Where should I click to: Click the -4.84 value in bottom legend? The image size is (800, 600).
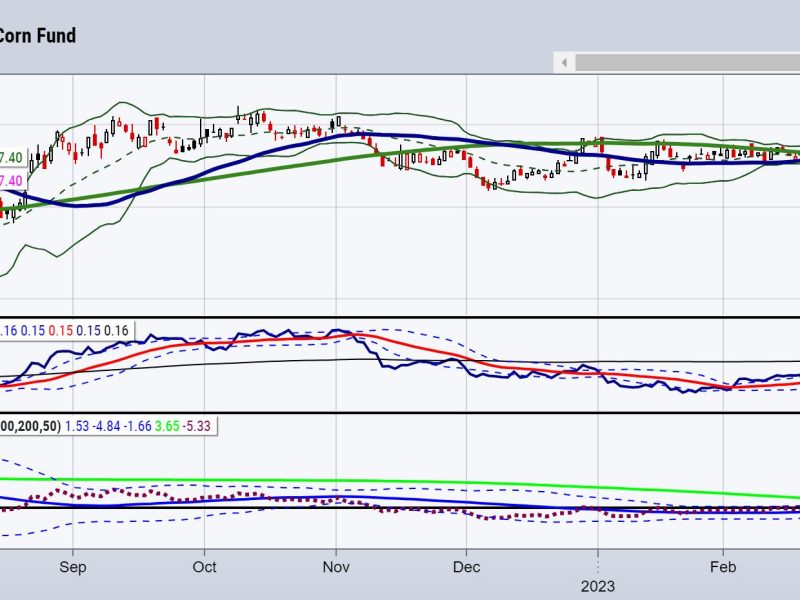pos(109,426)
